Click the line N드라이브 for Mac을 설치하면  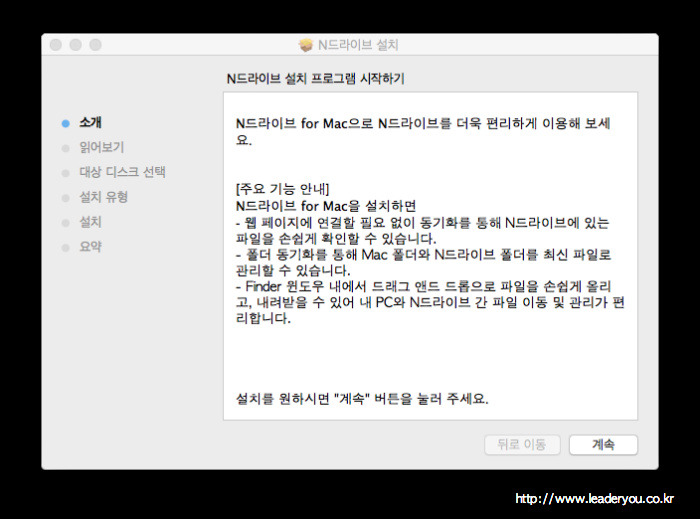click(326, 206)
